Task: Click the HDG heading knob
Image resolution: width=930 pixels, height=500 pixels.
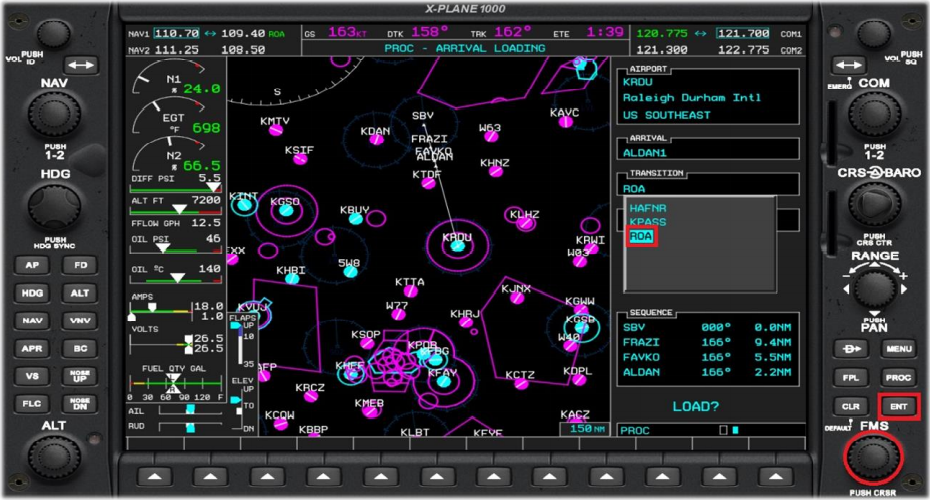Action: [55, 208]
